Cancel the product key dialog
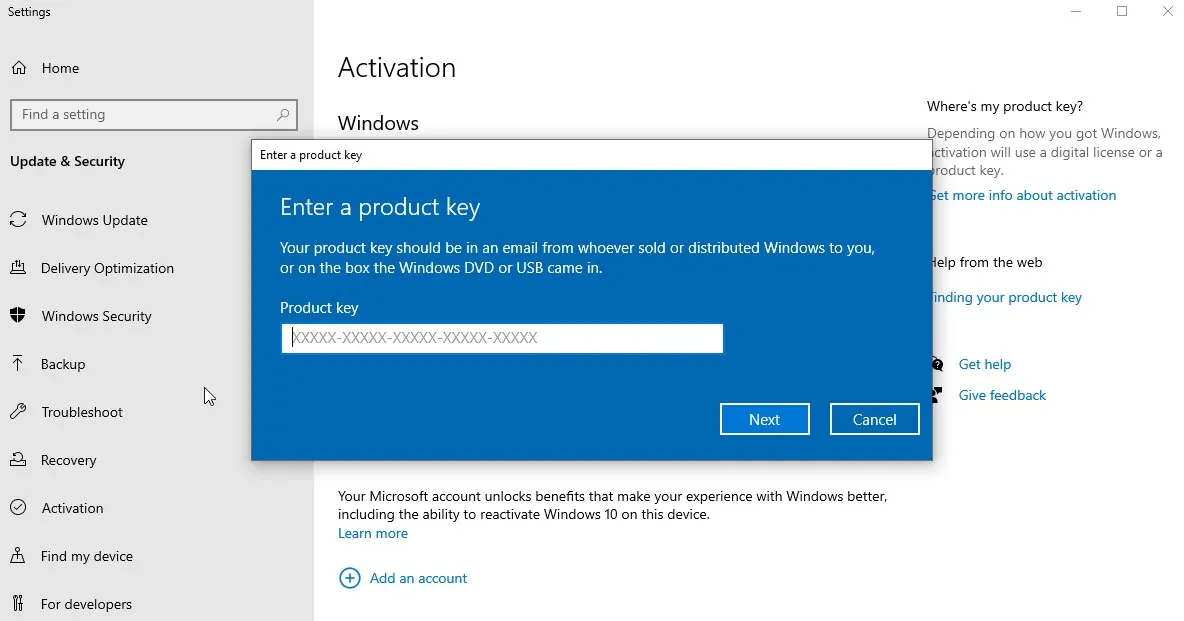 tap(874, 419)
